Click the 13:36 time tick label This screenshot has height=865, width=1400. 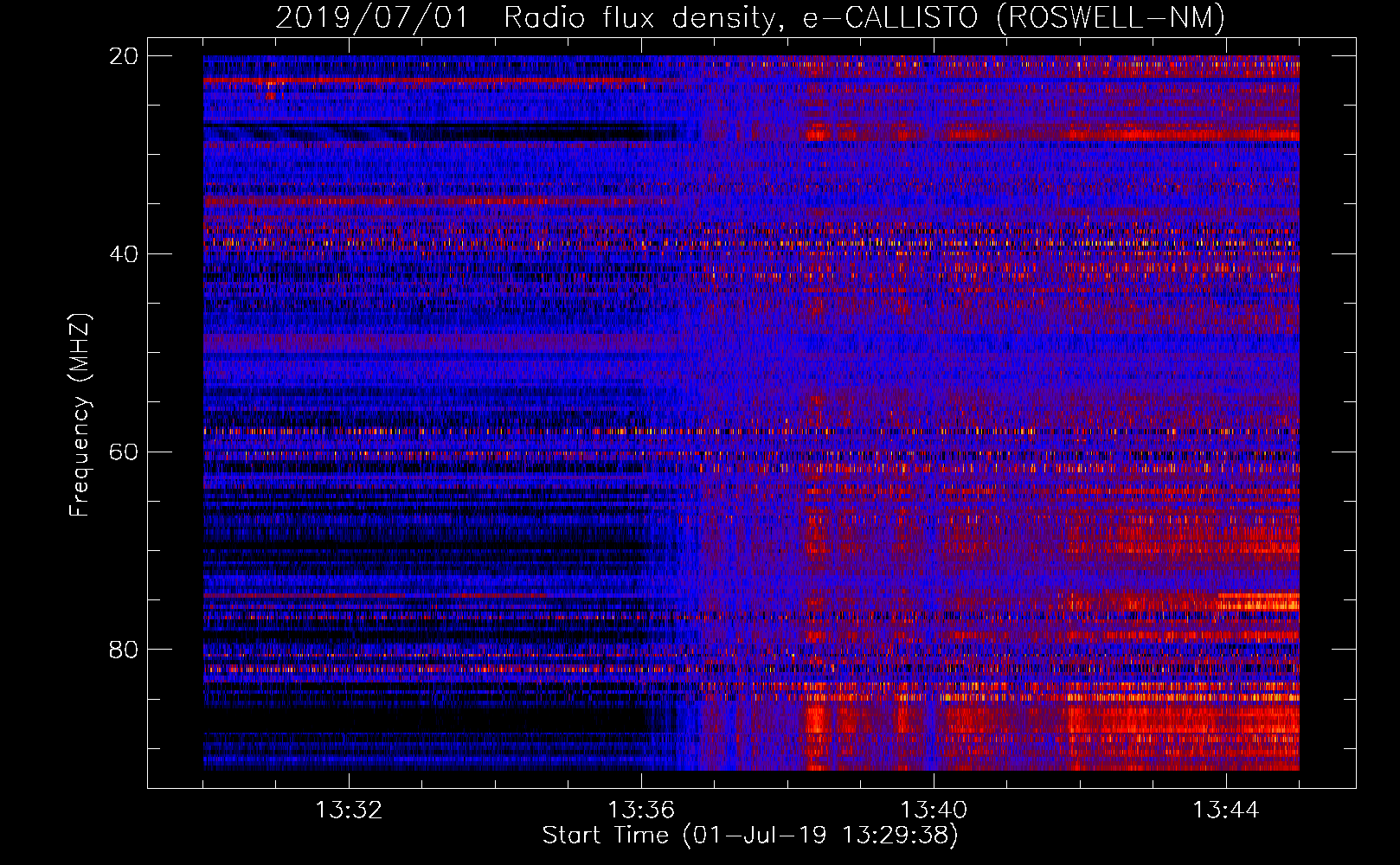click(641, 811)
